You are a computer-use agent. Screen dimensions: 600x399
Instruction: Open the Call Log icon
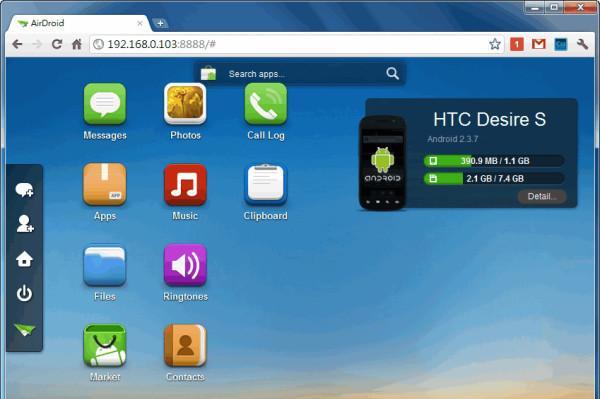point(266,104)
